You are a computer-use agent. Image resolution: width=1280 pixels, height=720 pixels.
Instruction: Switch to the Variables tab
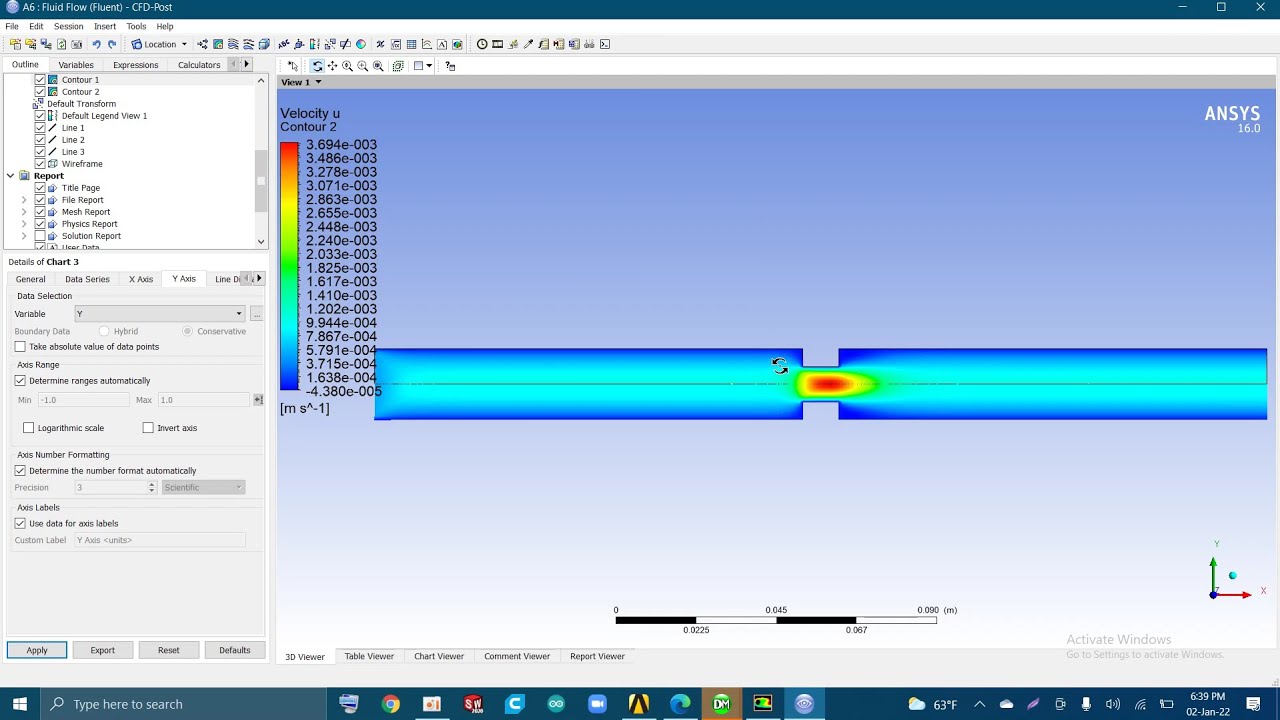pos(76,65)
